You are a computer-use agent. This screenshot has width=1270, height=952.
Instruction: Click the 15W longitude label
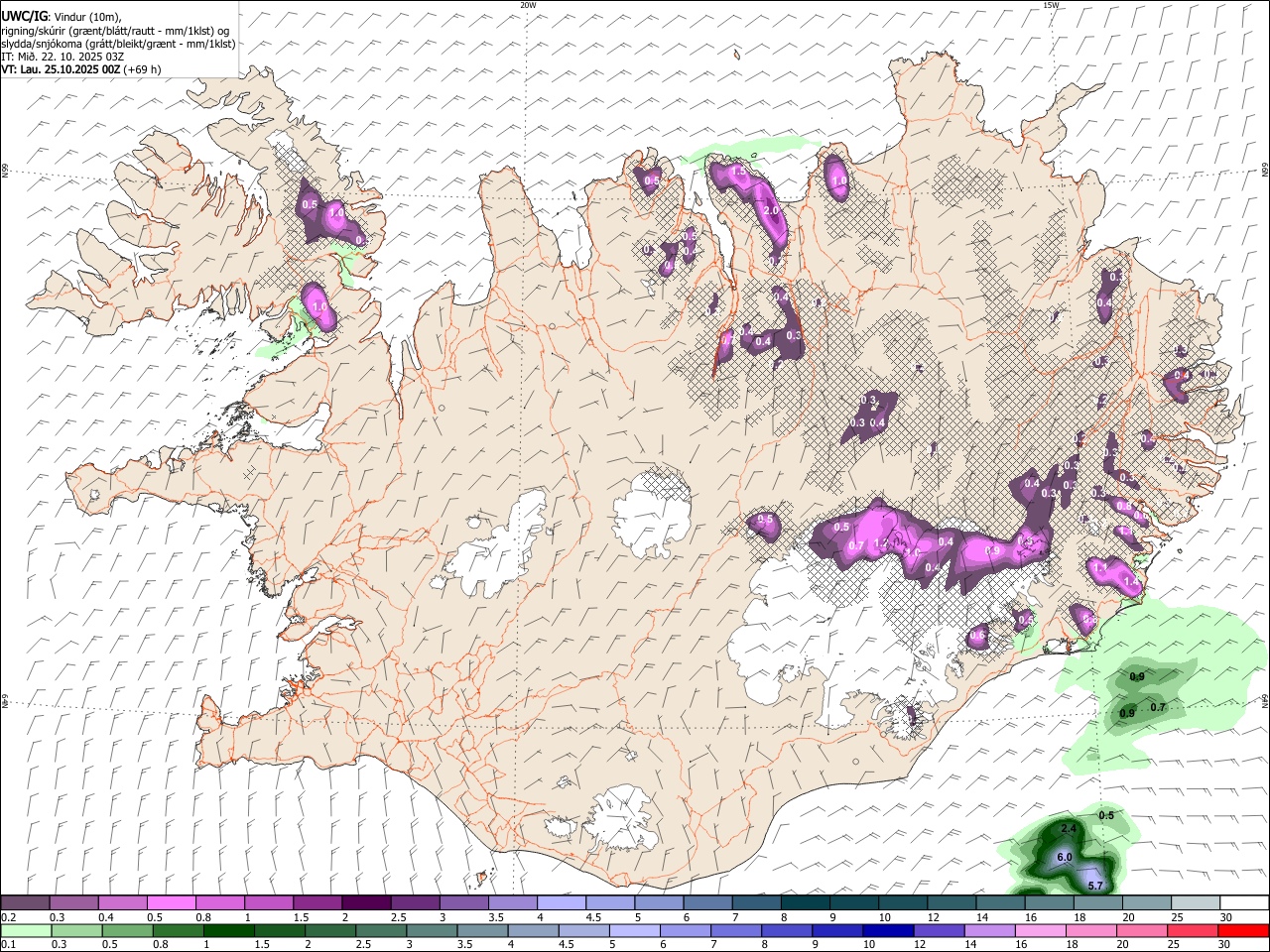click(x=1051, y=5)
